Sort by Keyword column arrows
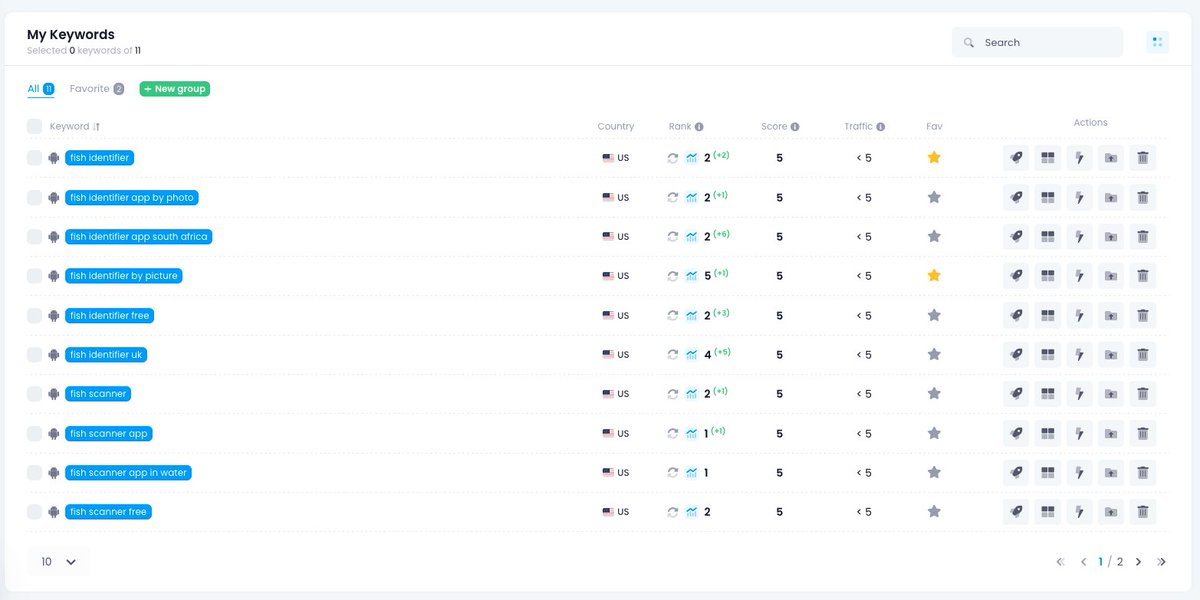 coord(97,127)
